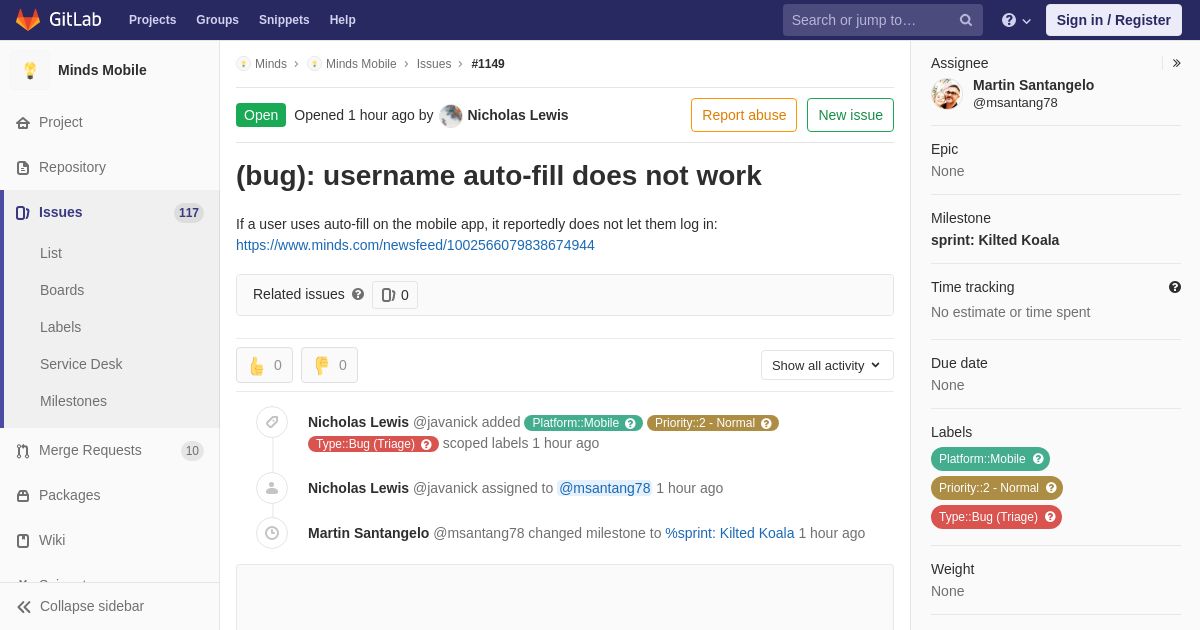Click the Minds group avatar in breadcrumb

coord(243,64)
